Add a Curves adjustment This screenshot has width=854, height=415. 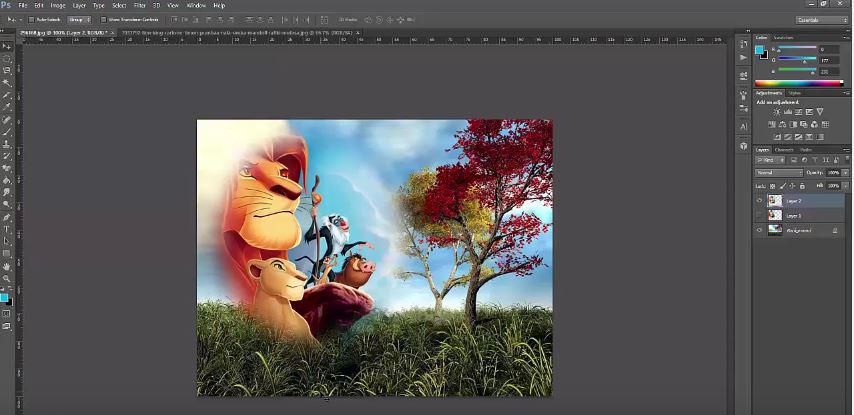click(x=798, y=112)
